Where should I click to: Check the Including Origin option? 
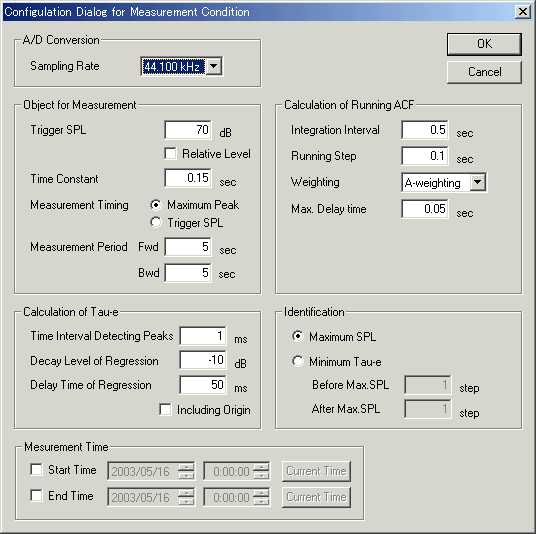pyautogui.click(x=165, y=409)
